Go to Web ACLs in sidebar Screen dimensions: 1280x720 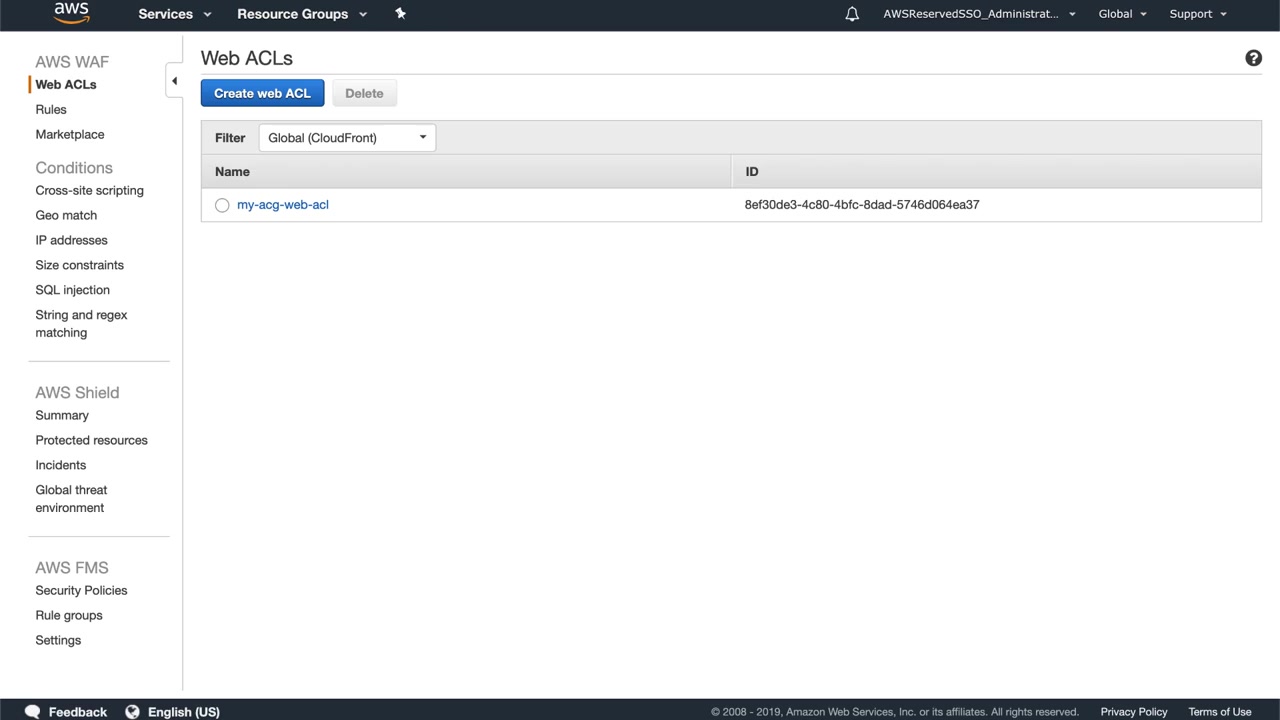coord(66,85)
